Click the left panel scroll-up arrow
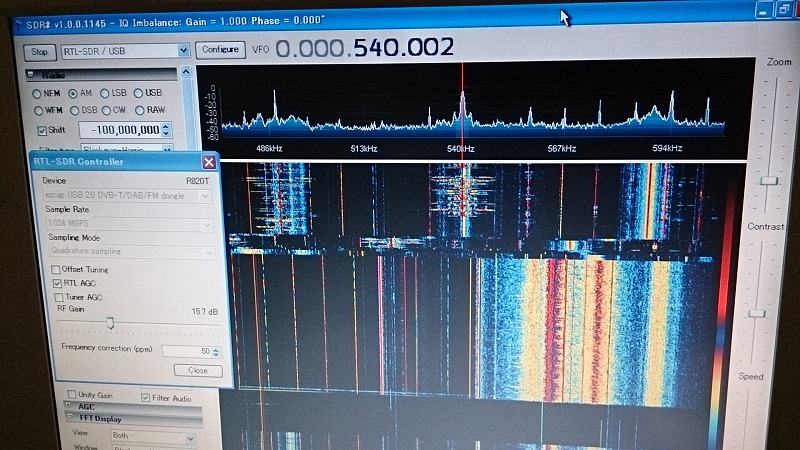Screen dimensions: 800x450 [x=186, y=72]
